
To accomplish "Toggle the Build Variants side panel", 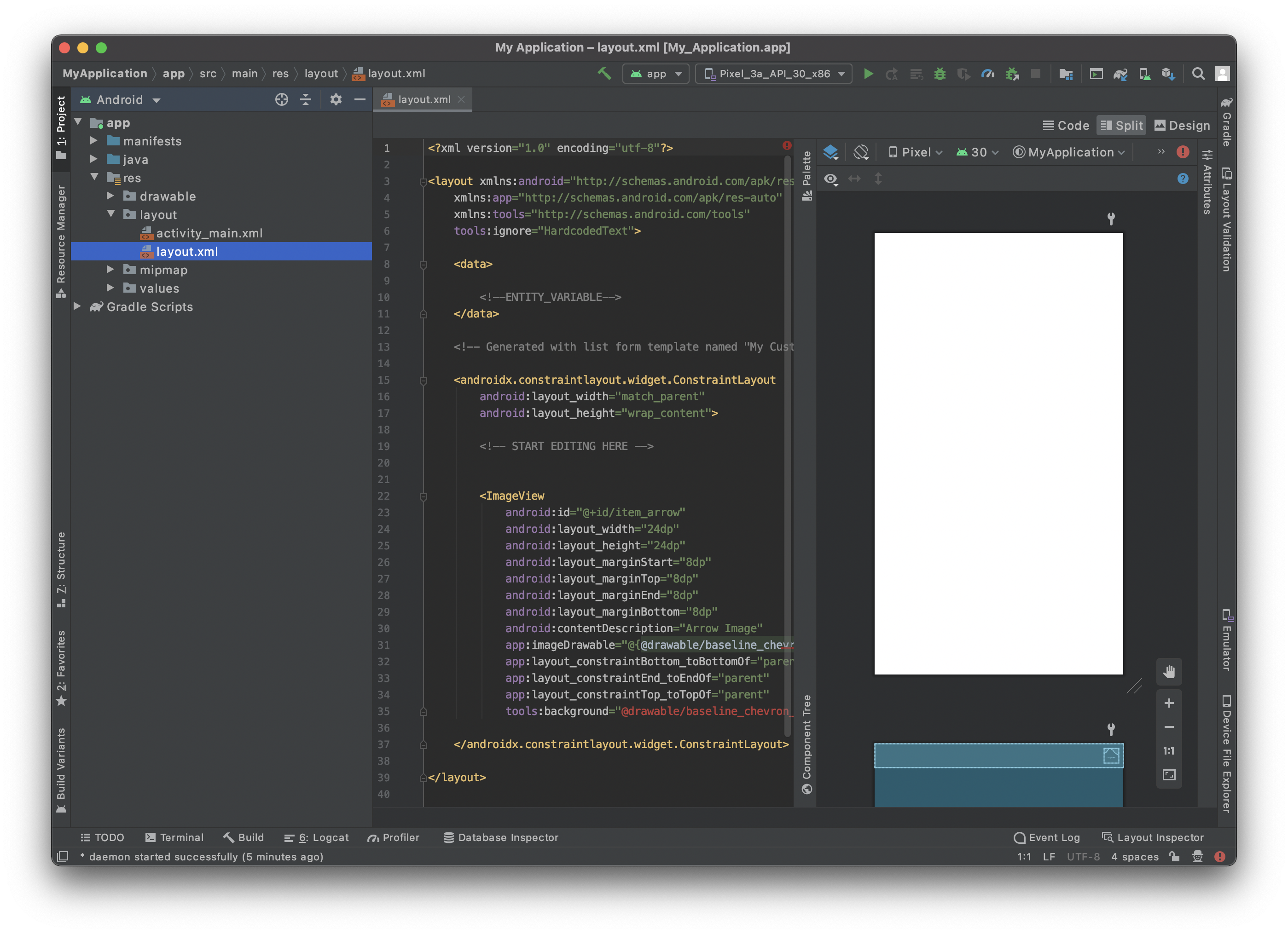I will [x=61, y=770].
